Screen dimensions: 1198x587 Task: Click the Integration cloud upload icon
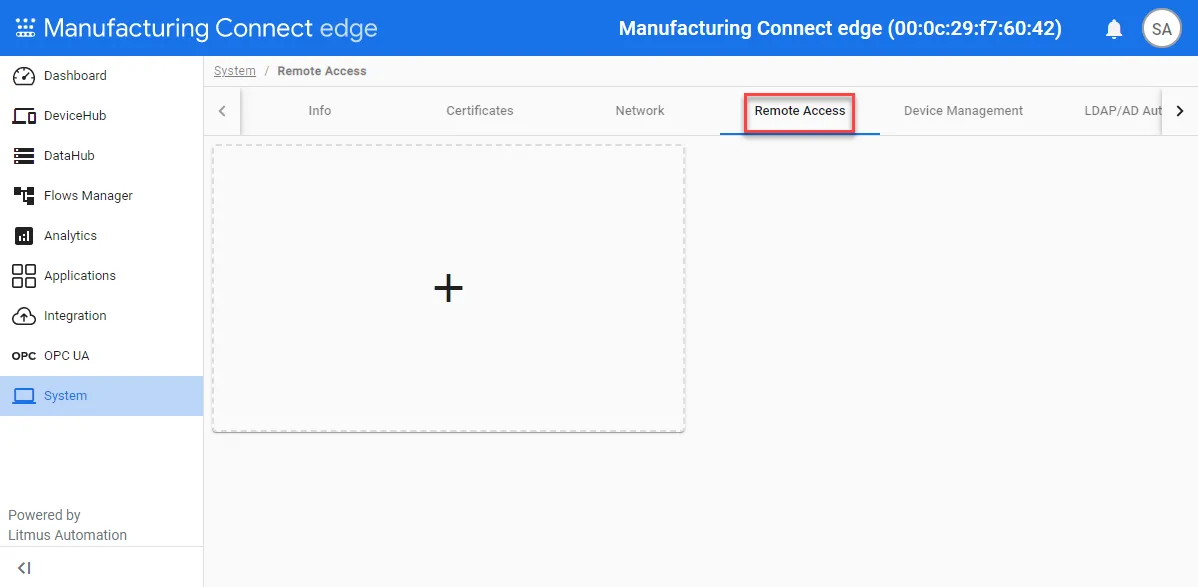(x=24, y=316)
